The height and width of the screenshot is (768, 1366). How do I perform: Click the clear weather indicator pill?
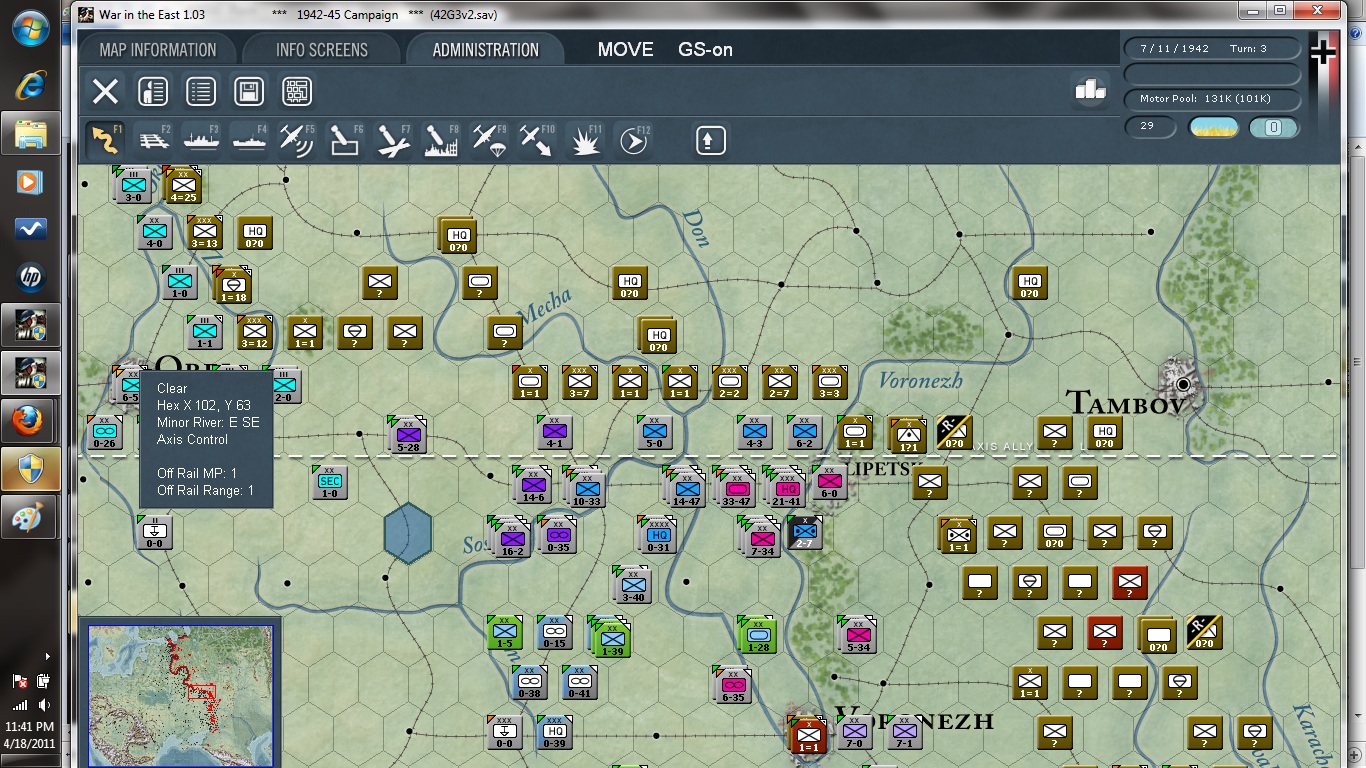pyautogui.click(x=1214, y=127)
